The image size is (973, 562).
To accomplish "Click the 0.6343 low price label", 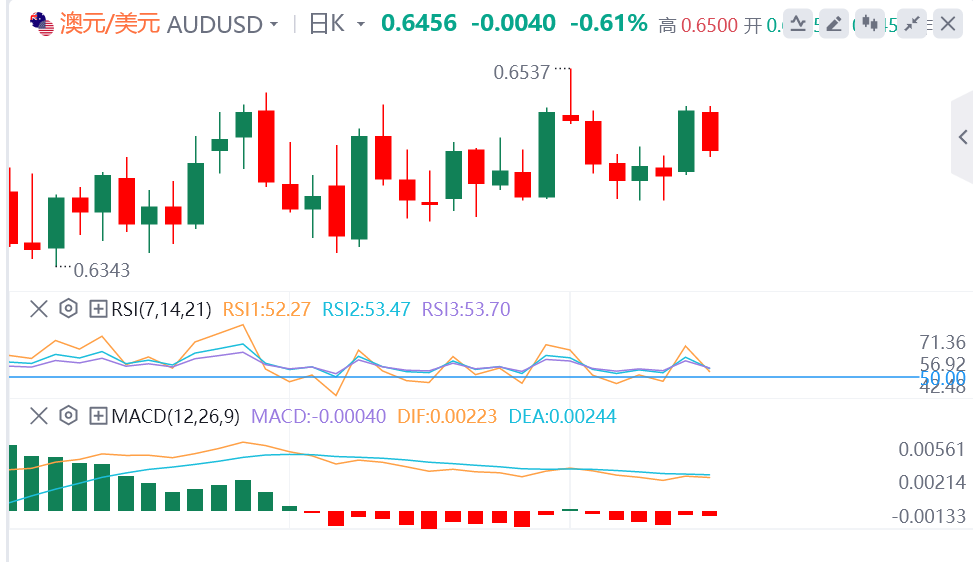I will (x=102, y=270).
